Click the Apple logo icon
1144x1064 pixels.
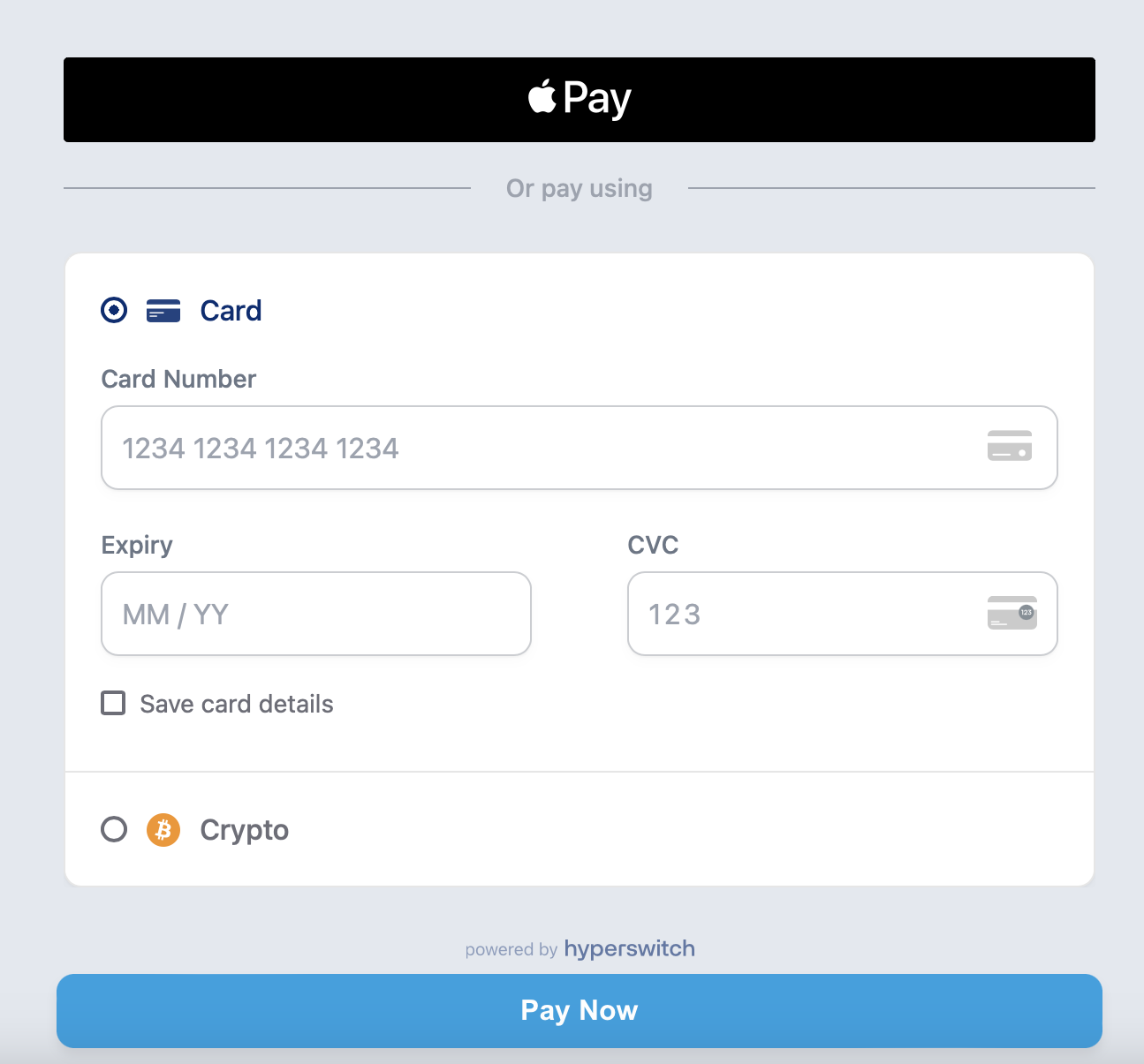(x=542, y=97)
